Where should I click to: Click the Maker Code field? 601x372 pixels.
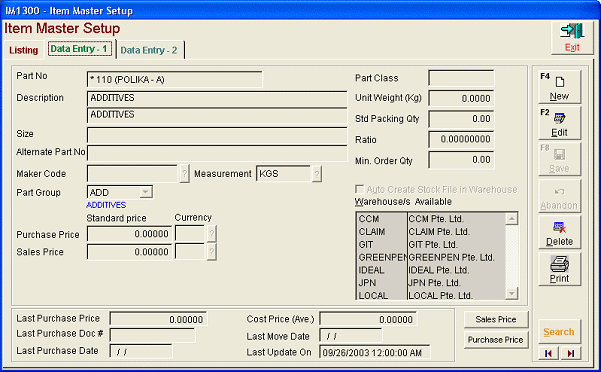(x=133, y=174)
